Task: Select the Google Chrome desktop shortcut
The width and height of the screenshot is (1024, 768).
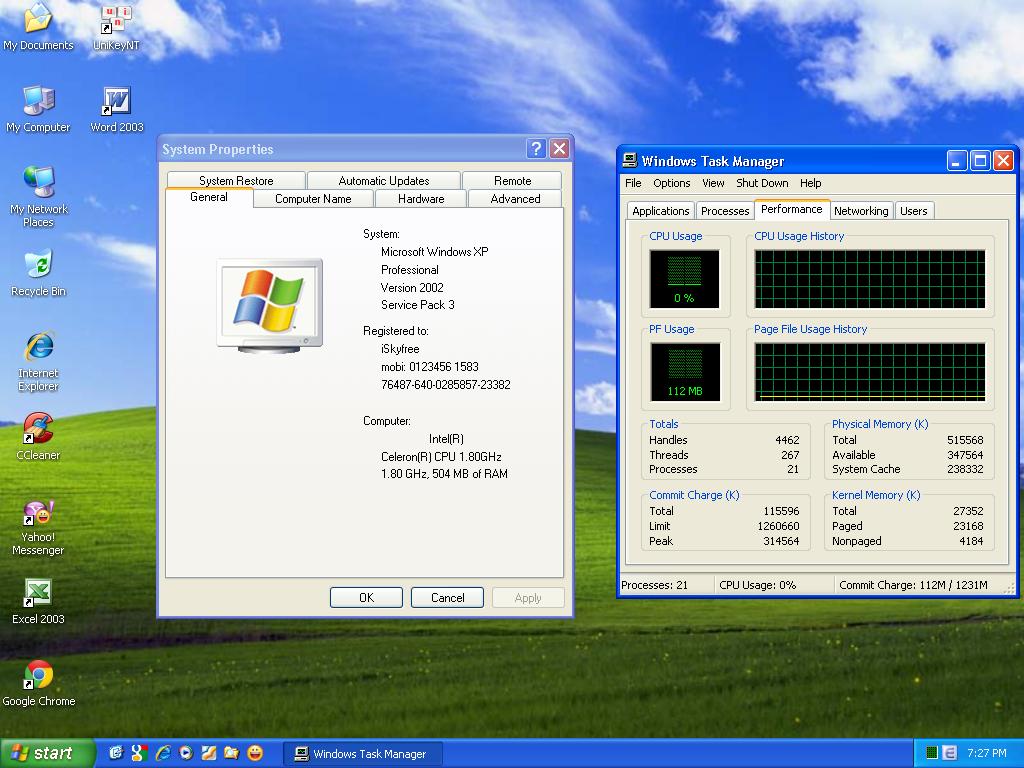Action: tap(39, 683)
